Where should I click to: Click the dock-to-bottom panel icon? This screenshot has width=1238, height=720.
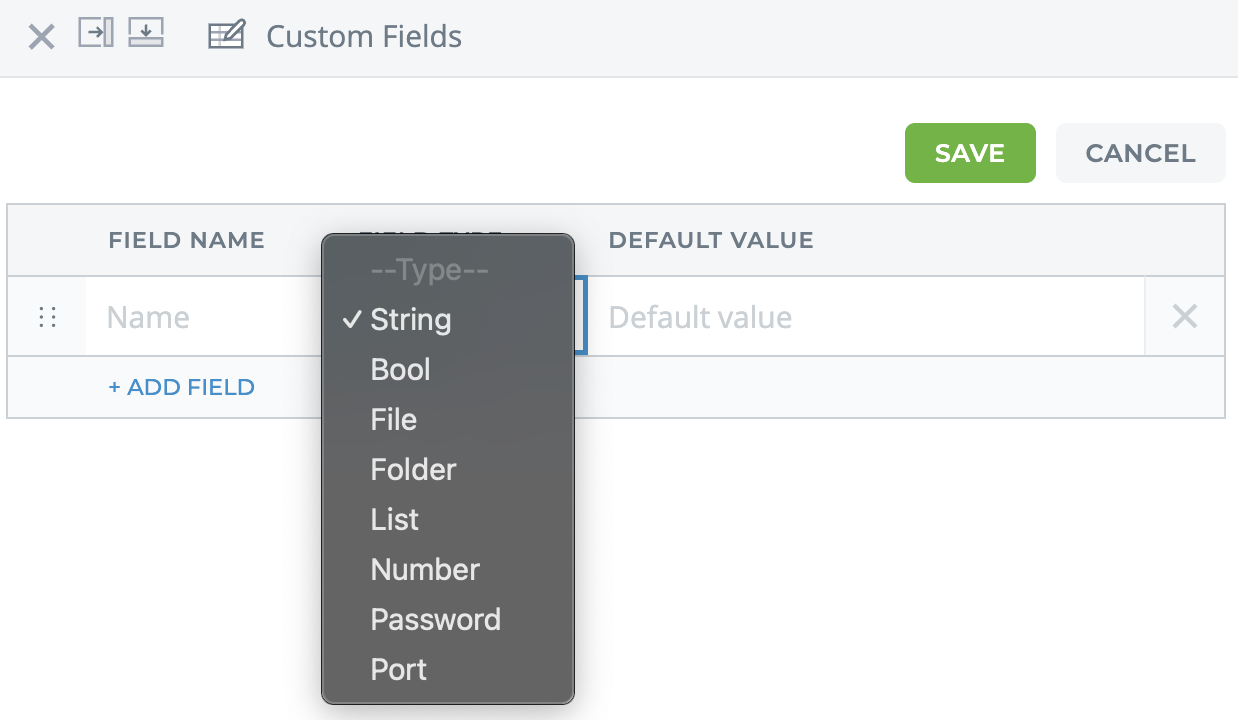[146, 32]
